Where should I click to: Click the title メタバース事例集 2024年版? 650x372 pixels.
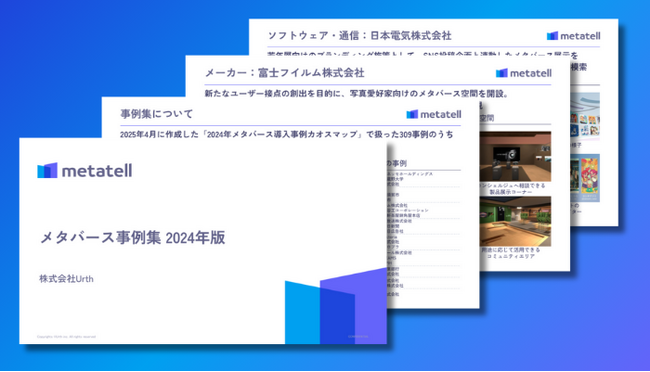pos(133,238)
